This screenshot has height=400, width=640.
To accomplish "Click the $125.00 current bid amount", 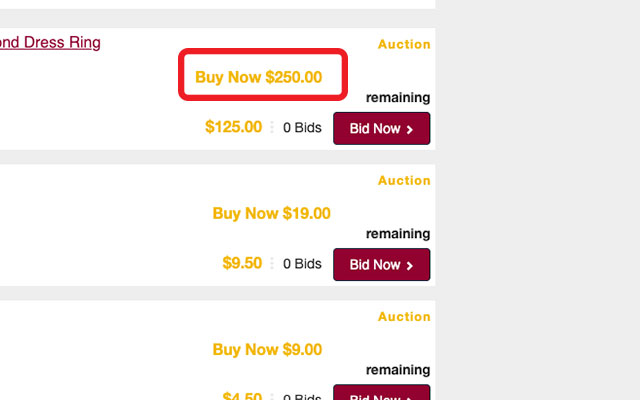I will pos(233,127).
